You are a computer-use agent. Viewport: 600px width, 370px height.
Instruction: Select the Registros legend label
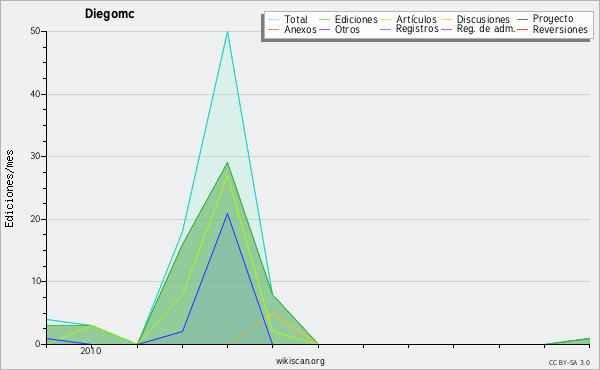pyautogui.click(x=417, y=29)
